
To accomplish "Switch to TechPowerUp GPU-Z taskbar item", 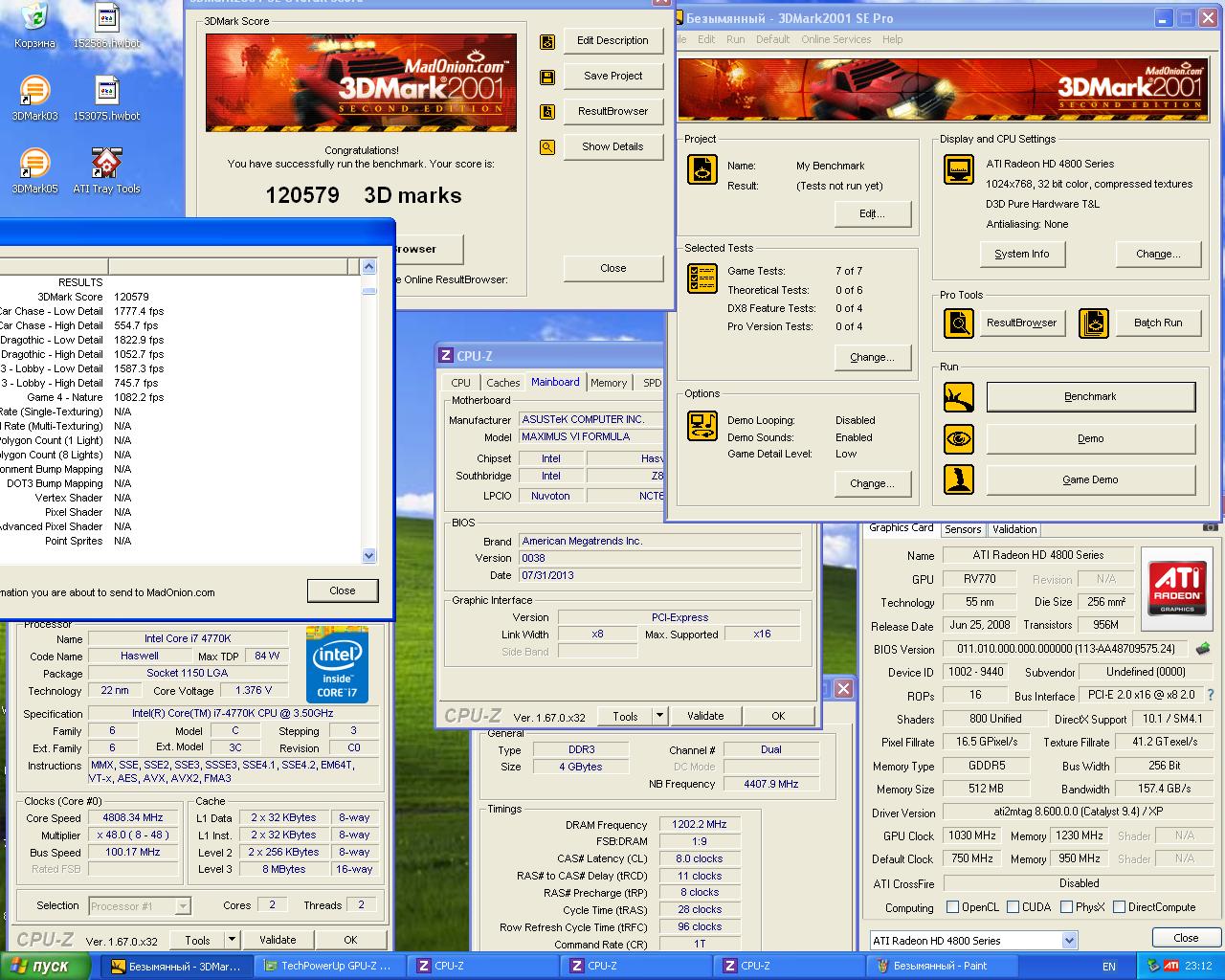I will pyautogui.click(x=330, y=967).
